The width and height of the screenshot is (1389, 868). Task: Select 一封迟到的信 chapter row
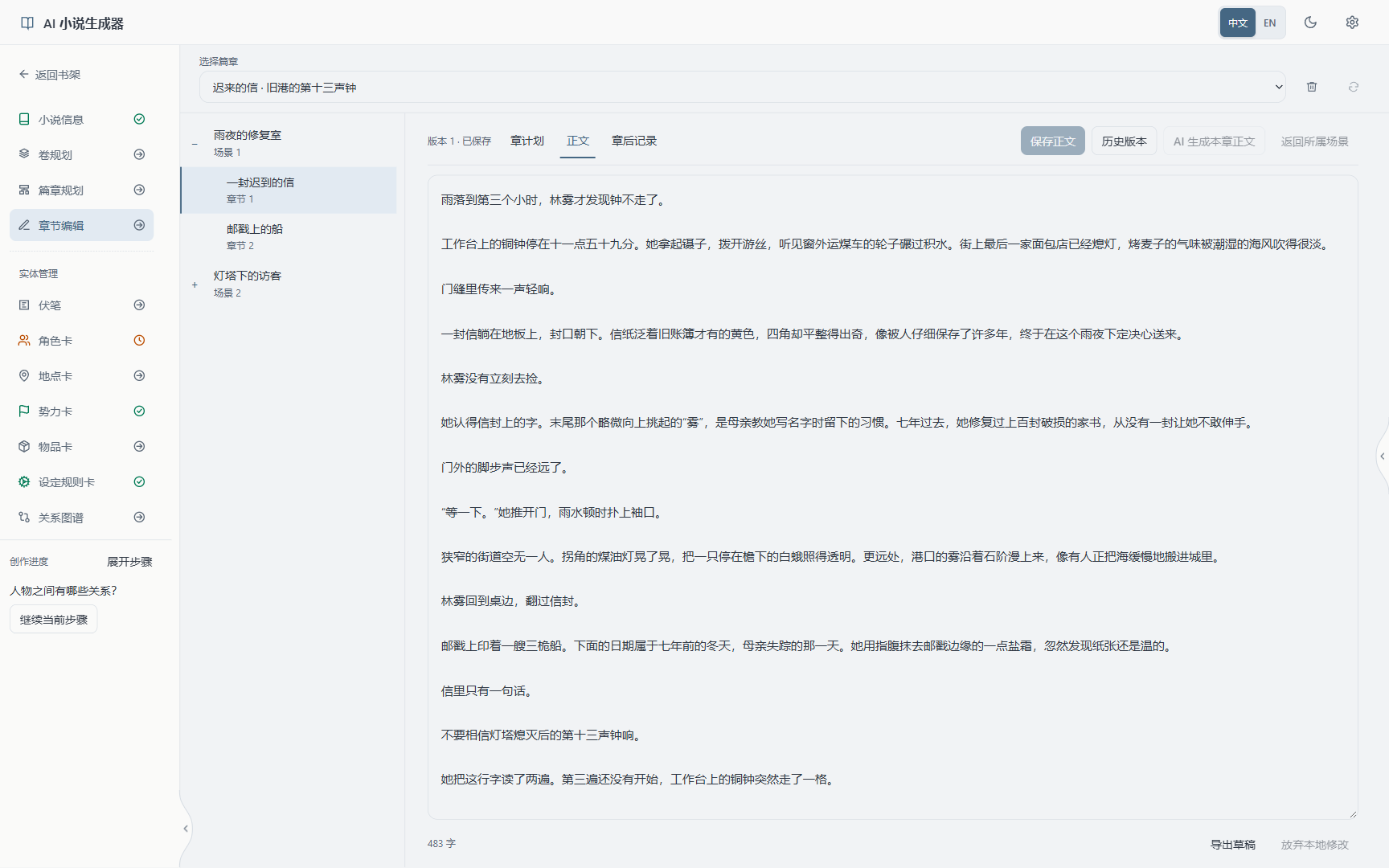tap(289, 190)
